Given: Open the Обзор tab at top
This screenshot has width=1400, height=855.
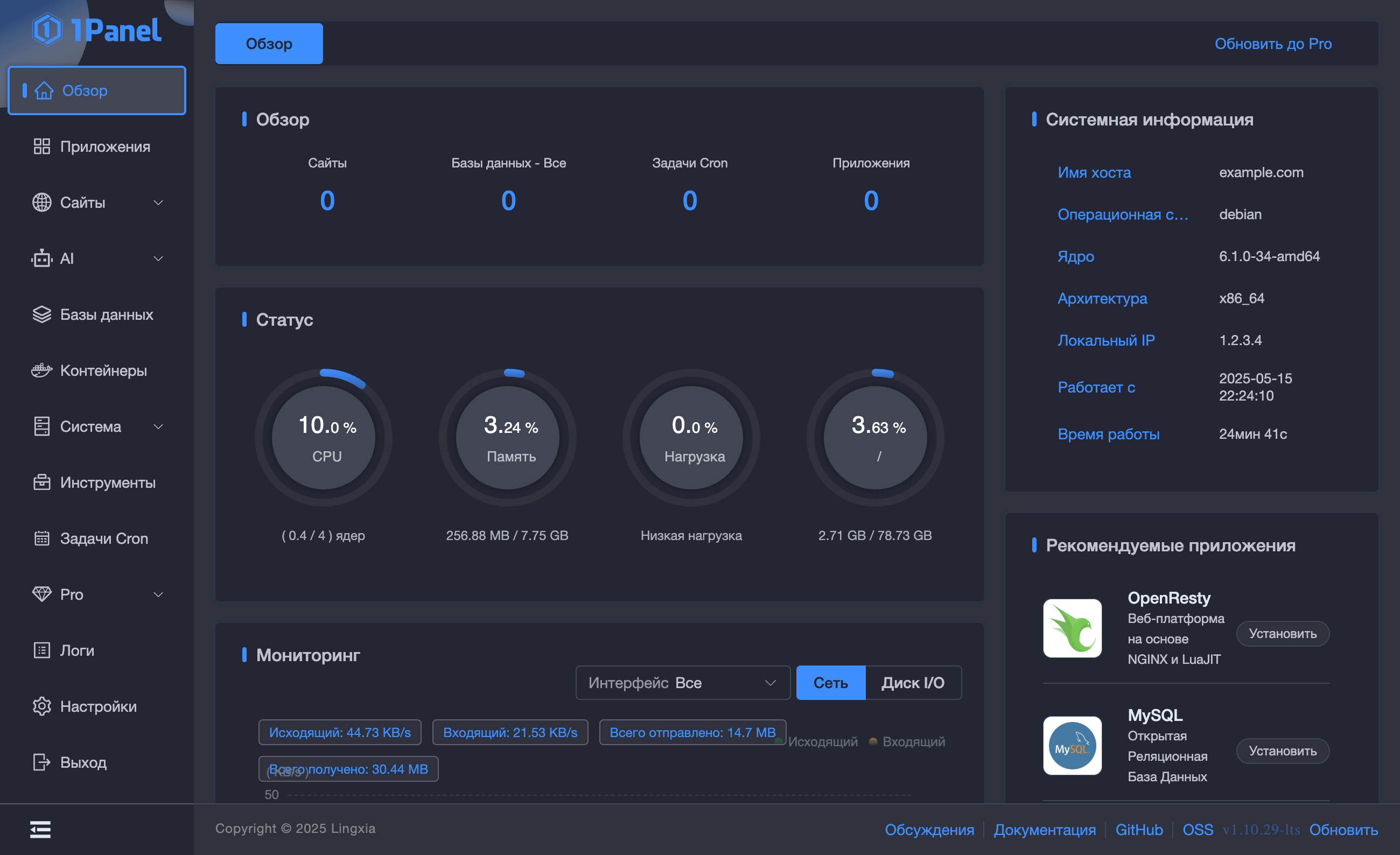Looking at the screenshot, I should (x=269, y=44).
